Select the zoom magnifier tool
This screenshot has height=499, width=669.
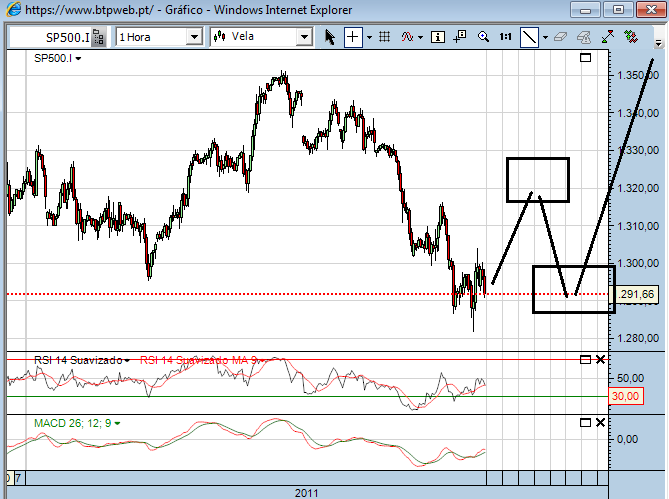[483, 37]
